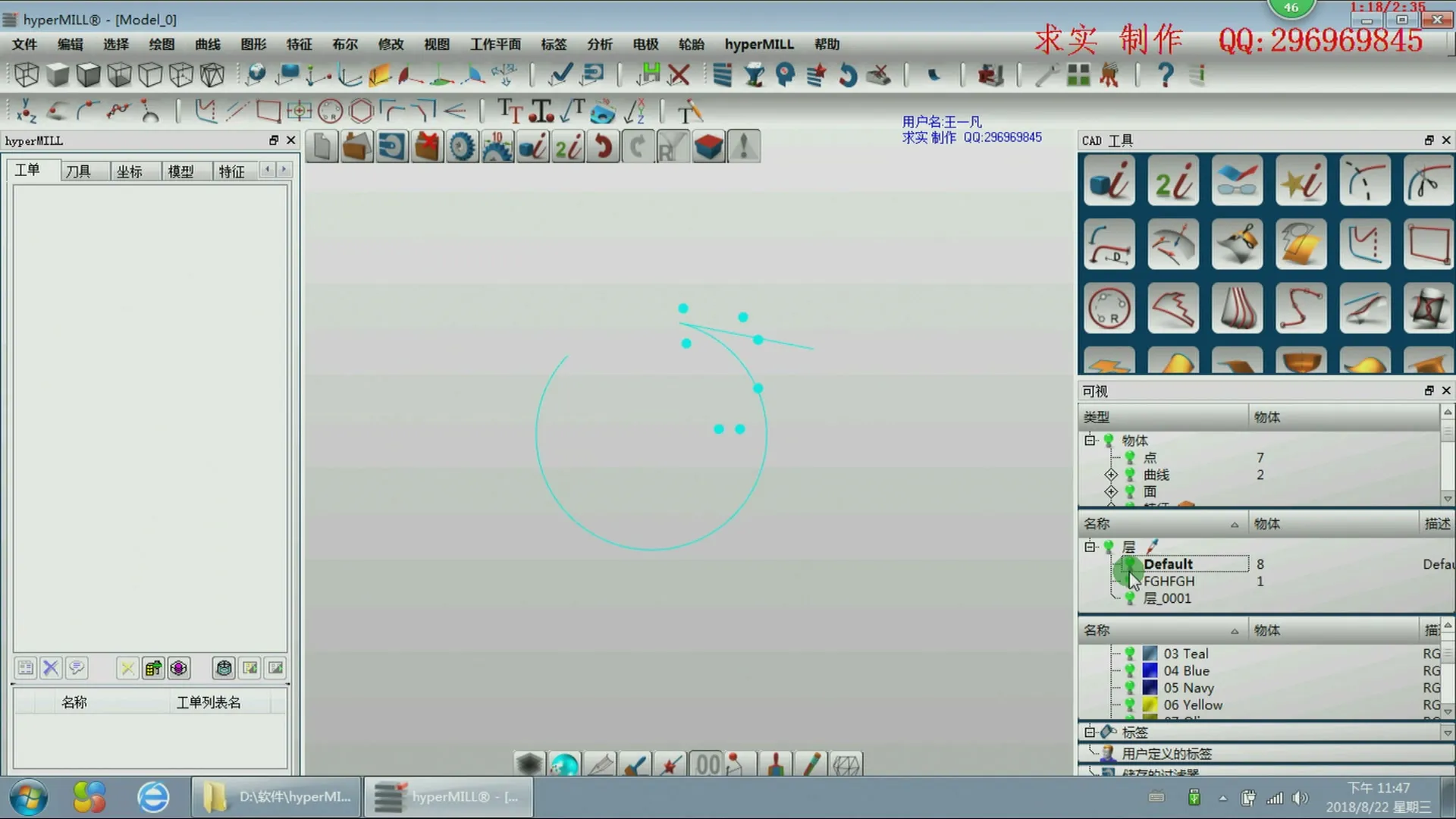Click the 名称 column header in layers list
The height and width of the screenshot is (819, 1456).
pos(1097,524)
